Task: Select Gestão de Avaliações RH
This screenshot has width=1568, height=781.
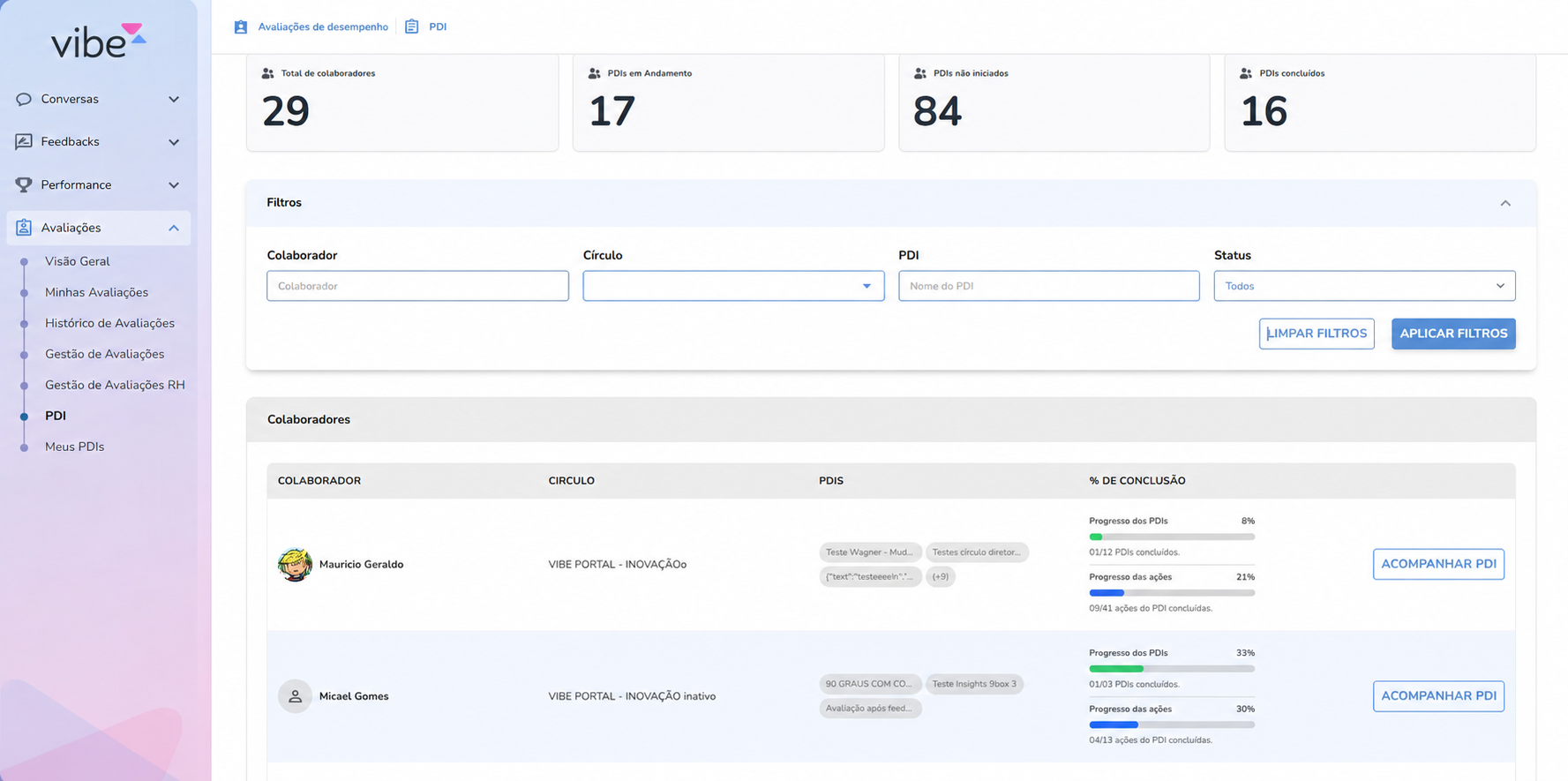Action: [x=115, y=385]
